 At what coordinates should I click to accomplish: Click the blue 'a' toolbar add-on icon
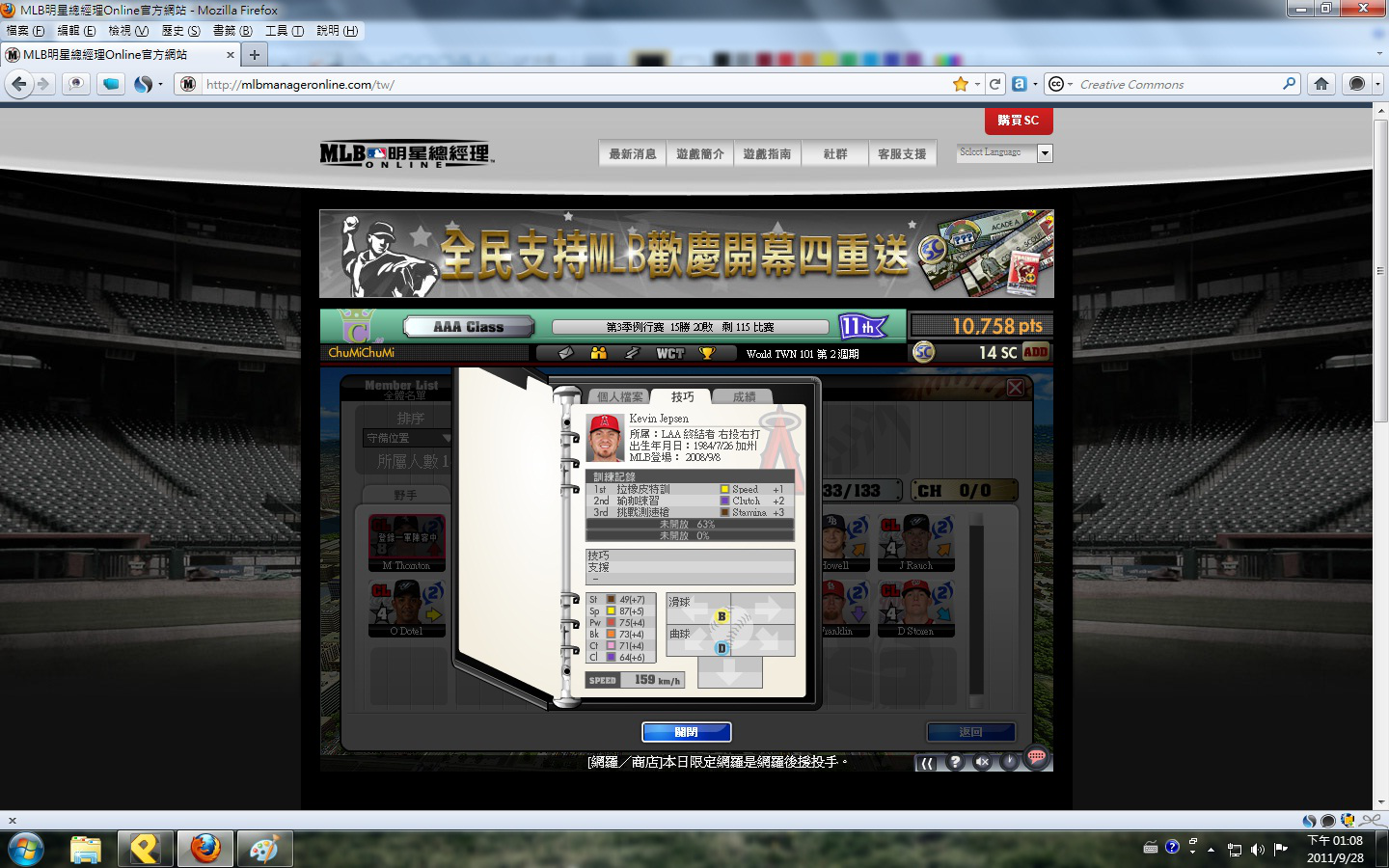click(1020, 84)
